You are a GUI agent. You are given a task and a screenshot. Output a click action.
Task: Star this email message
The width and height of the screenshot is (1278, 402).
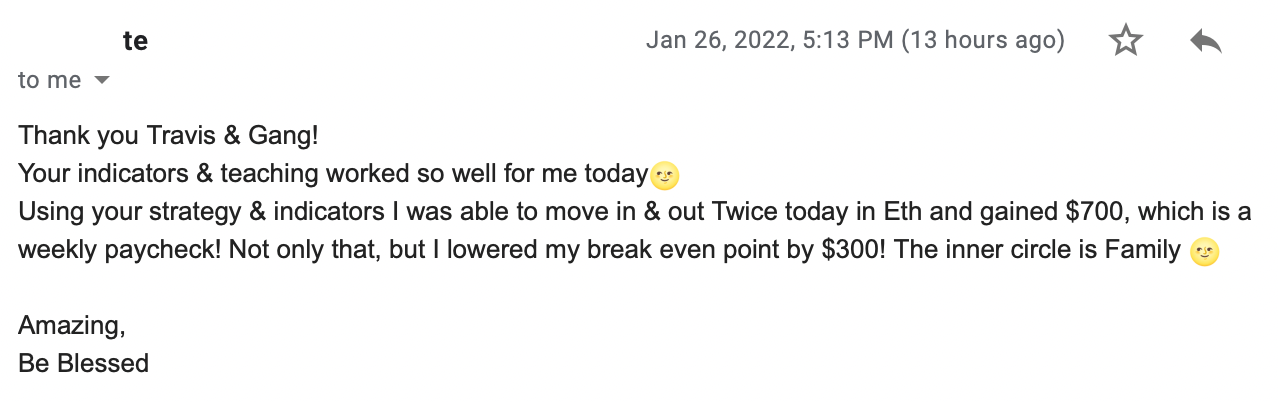[1126, 40]
